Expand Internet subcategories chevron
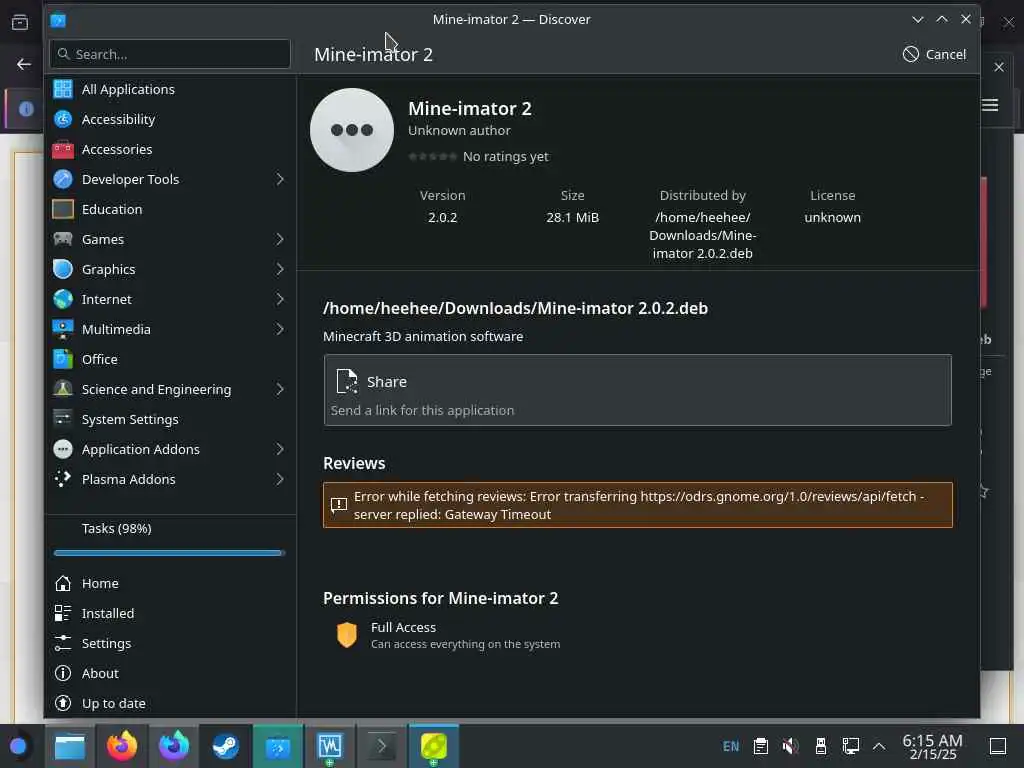The width and height of the screenshot is (1024, 768). [280, 299]
